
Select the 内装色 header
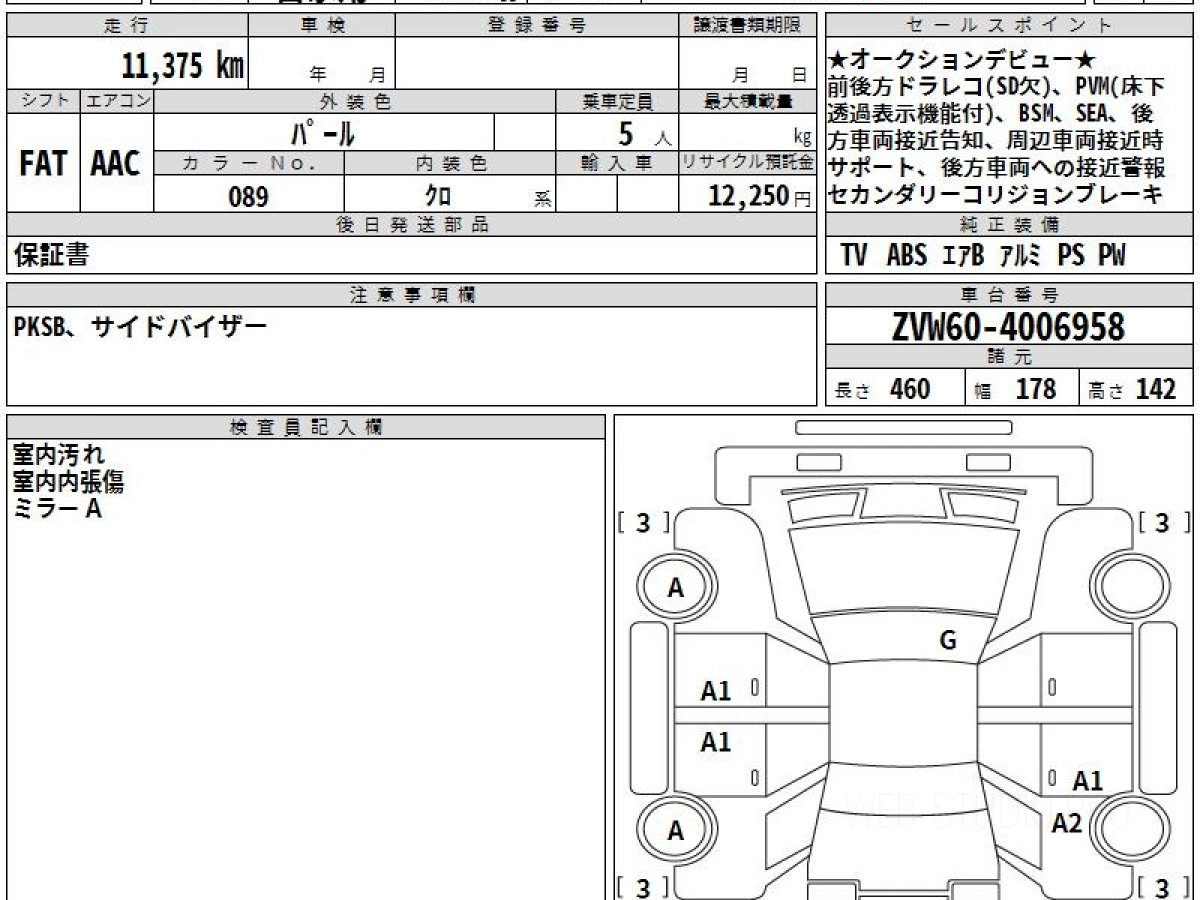450,163
